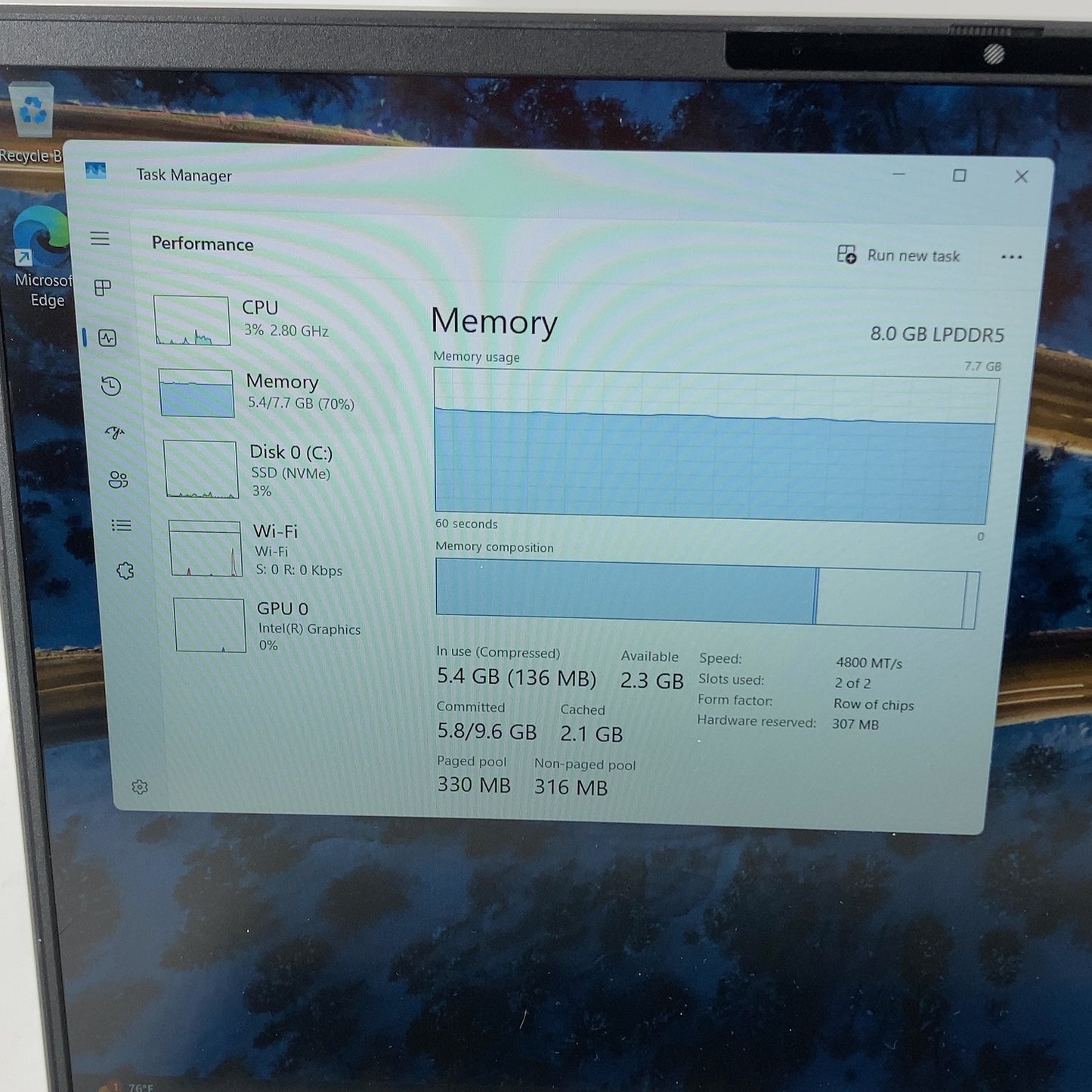
Task: Click the Committed value 5.8/9.6 GB
Action: tap(487, 732)
